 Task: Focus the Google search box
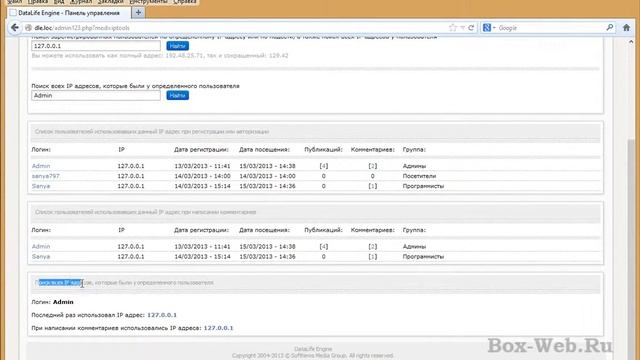click(x=550, y=28)
